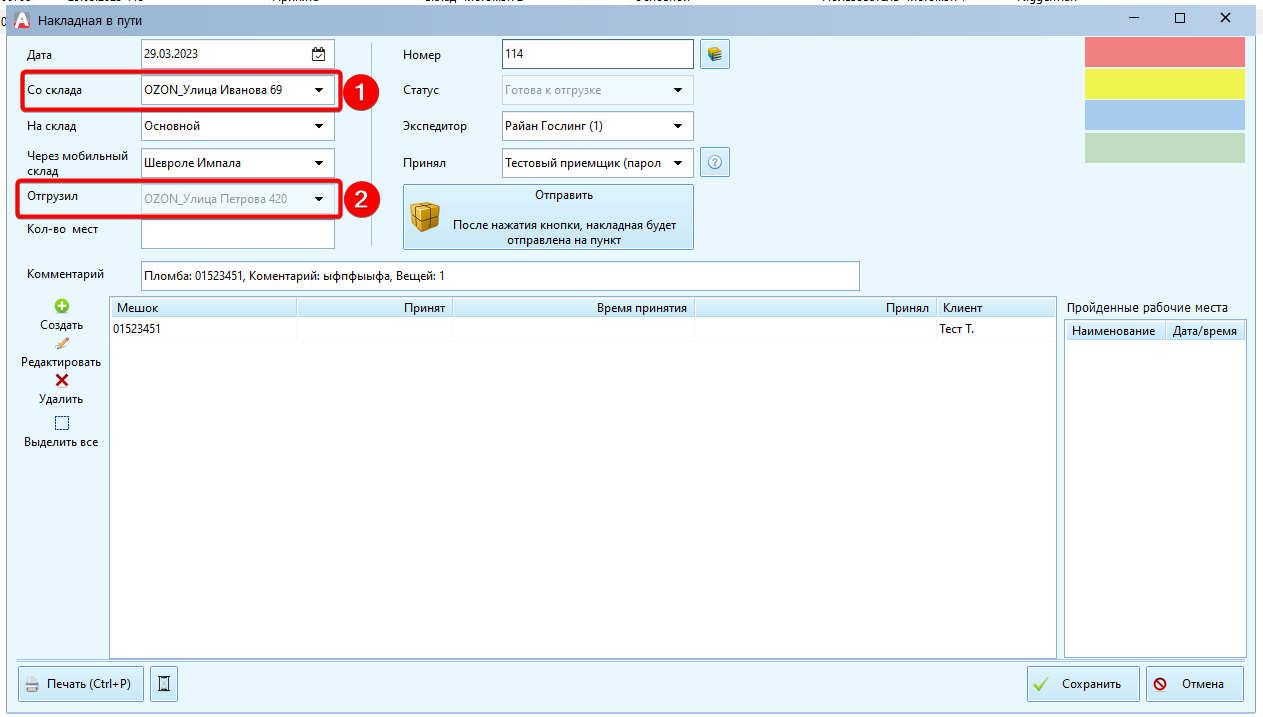
Task: Click the green plus Создать icon
Action: click(62, 307)
